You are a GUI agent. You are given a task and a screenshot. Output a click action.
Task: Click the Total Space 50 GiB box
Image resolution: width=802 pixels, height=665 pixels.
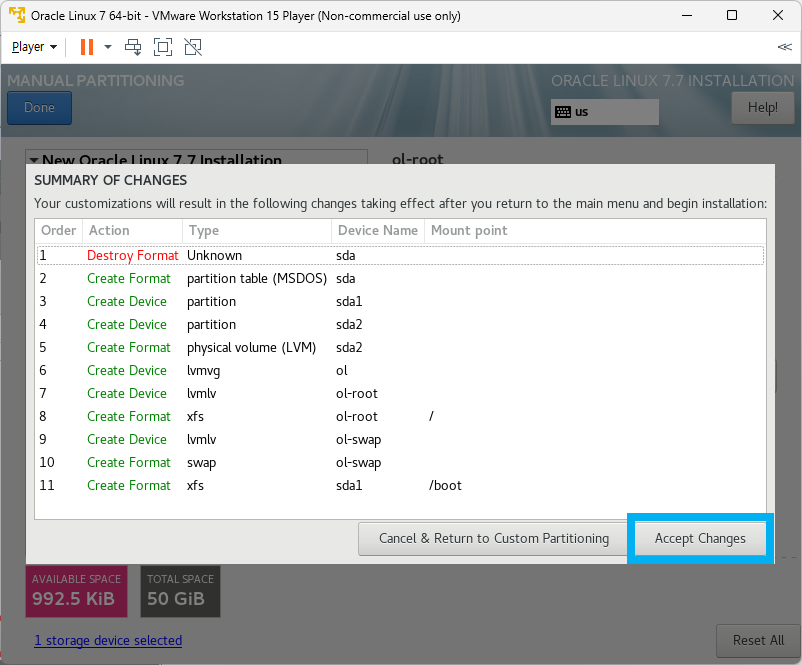tap(180, 591)
